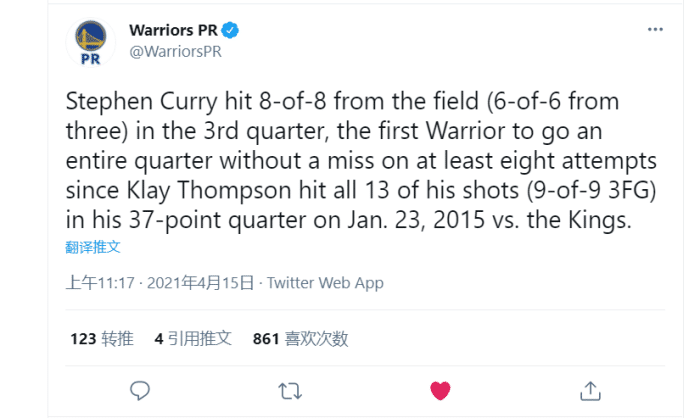Retweet using the arrows icon
Image resolution: width=700 pixels, height=418 pixels.
pos(290,389)
